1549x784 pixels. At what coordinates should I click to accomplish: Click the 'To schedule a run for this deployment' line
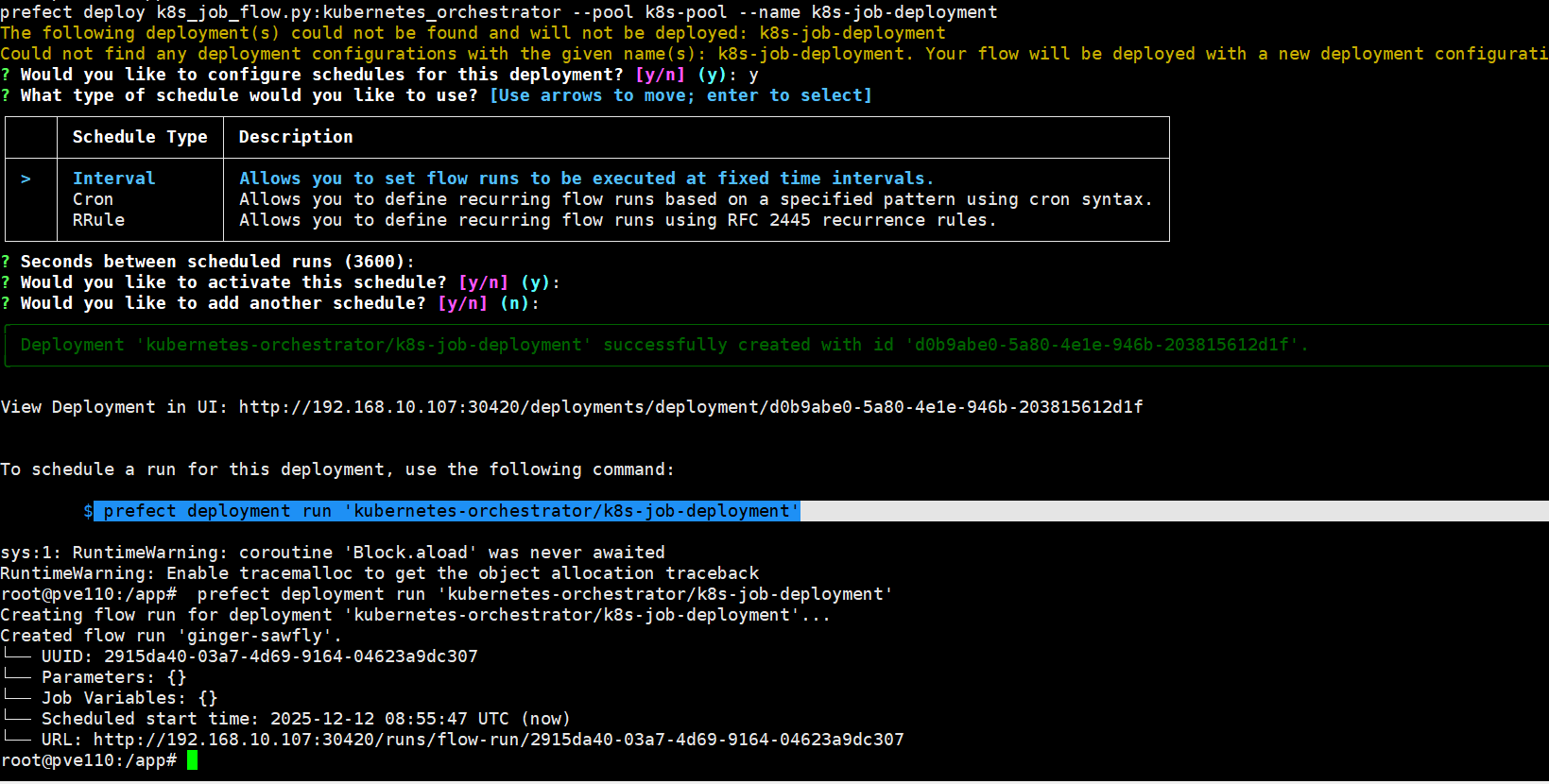point(337,469)
